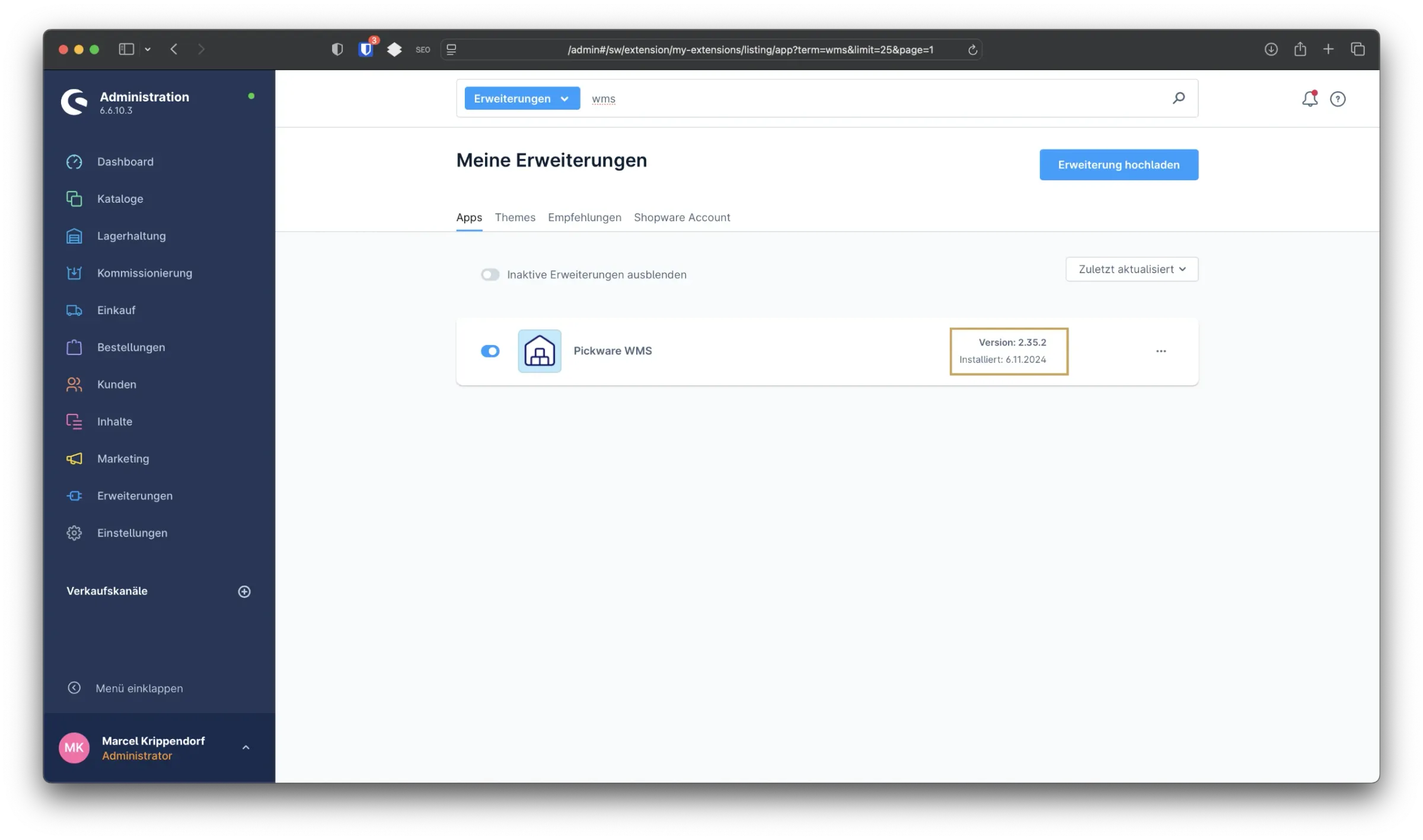Open the Kommissionierung section
Image resolution: width=1423 pixels, height=840 pixels.
point(144,273)
